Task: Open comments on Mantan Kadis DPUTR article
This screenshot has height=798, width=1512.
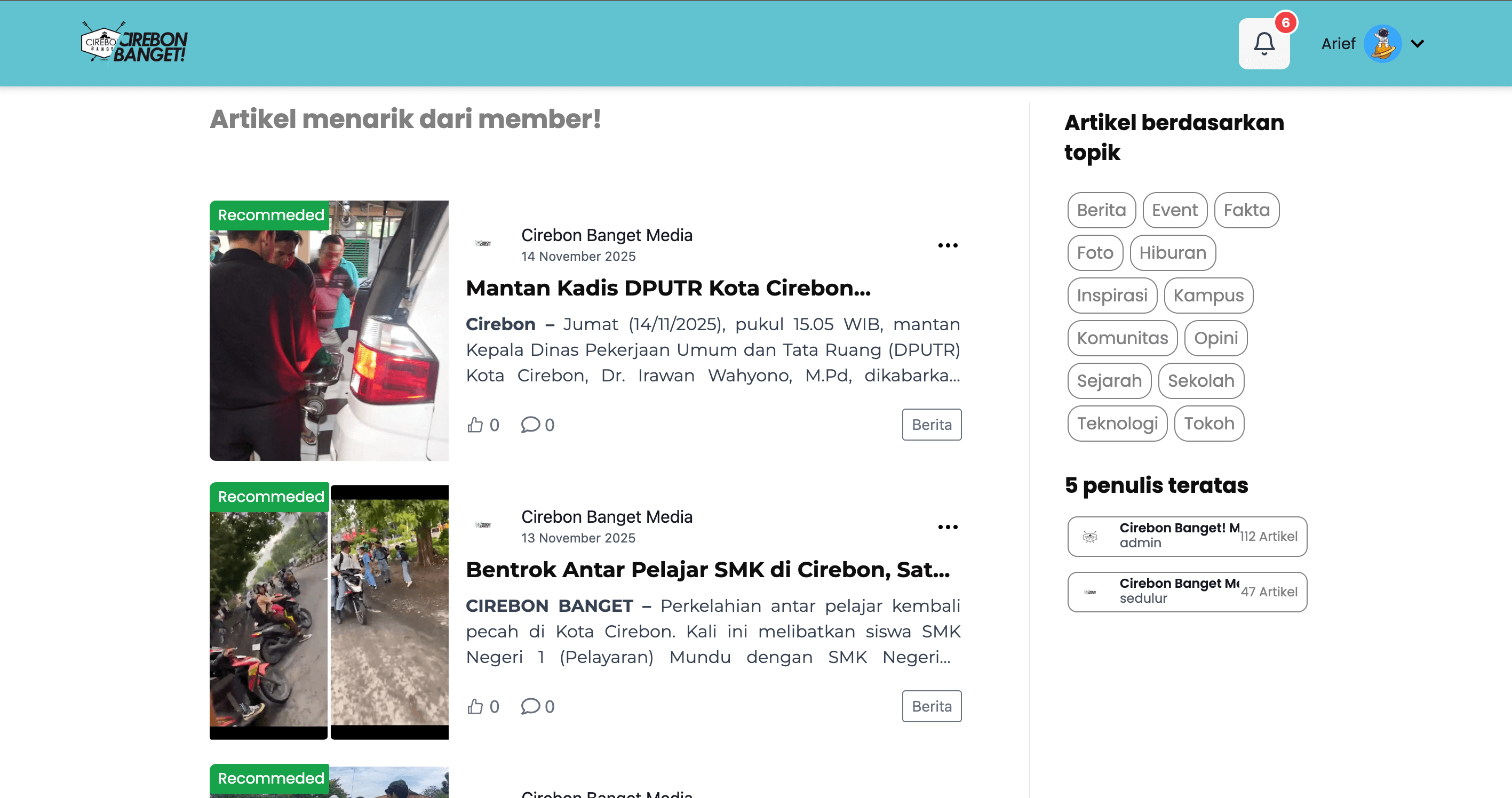Action: pyautogui.click(x=530, y=424)
